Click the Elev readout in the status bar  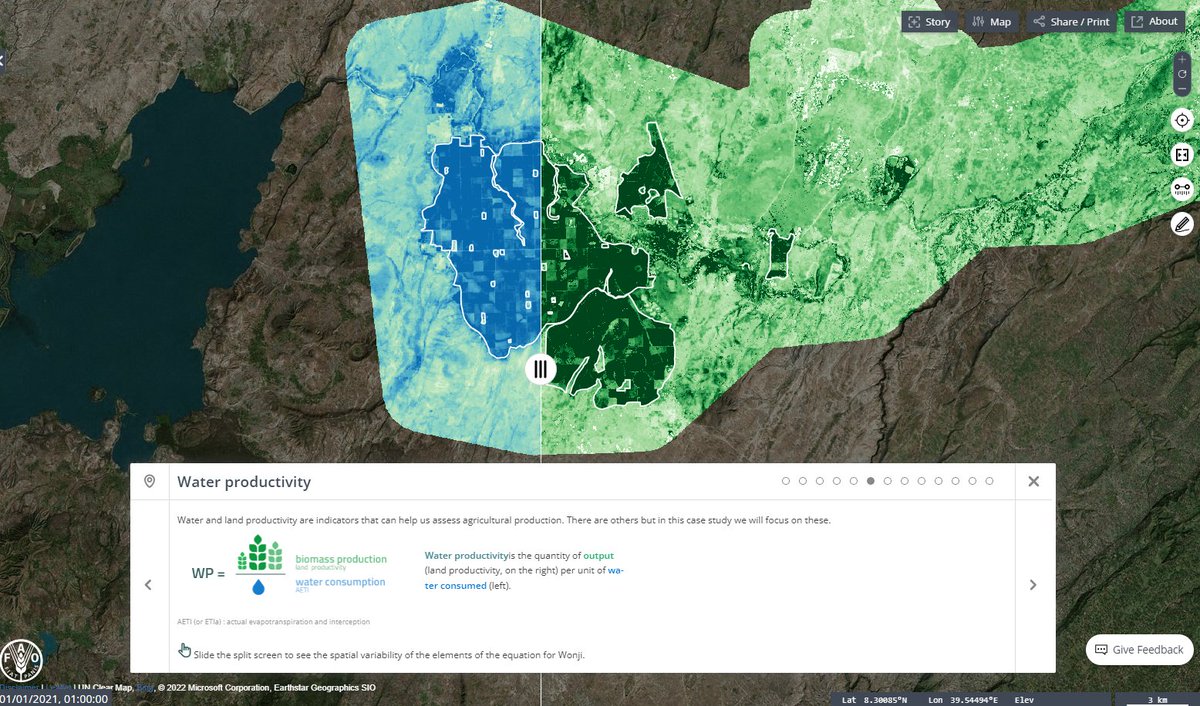pyautogui.click(x=1025, y=700)
